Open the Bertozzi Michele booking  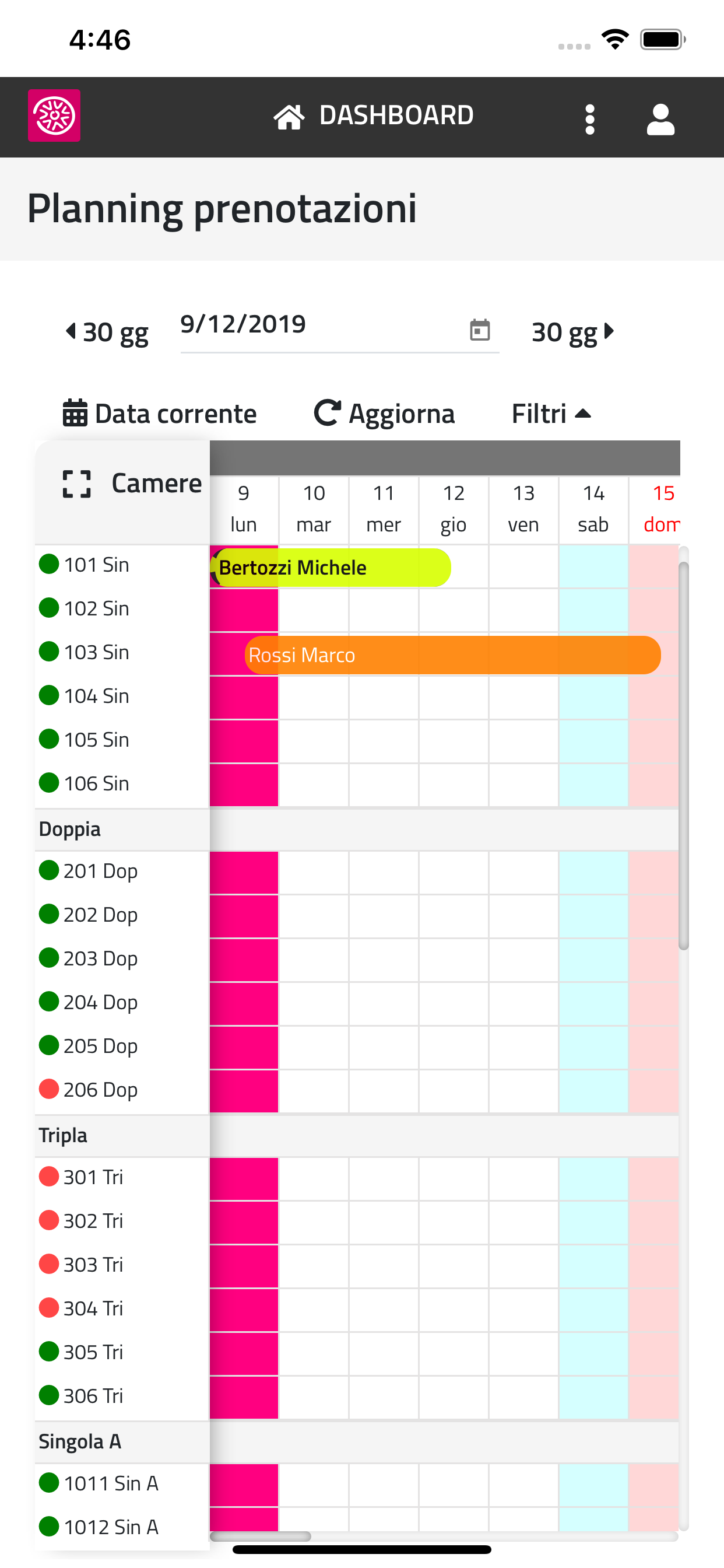pos(332,568)
